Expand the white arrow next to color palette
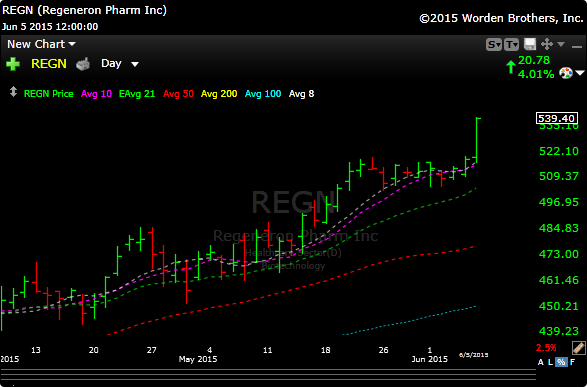Screen dimensions: 587x387 coord(580,73)
